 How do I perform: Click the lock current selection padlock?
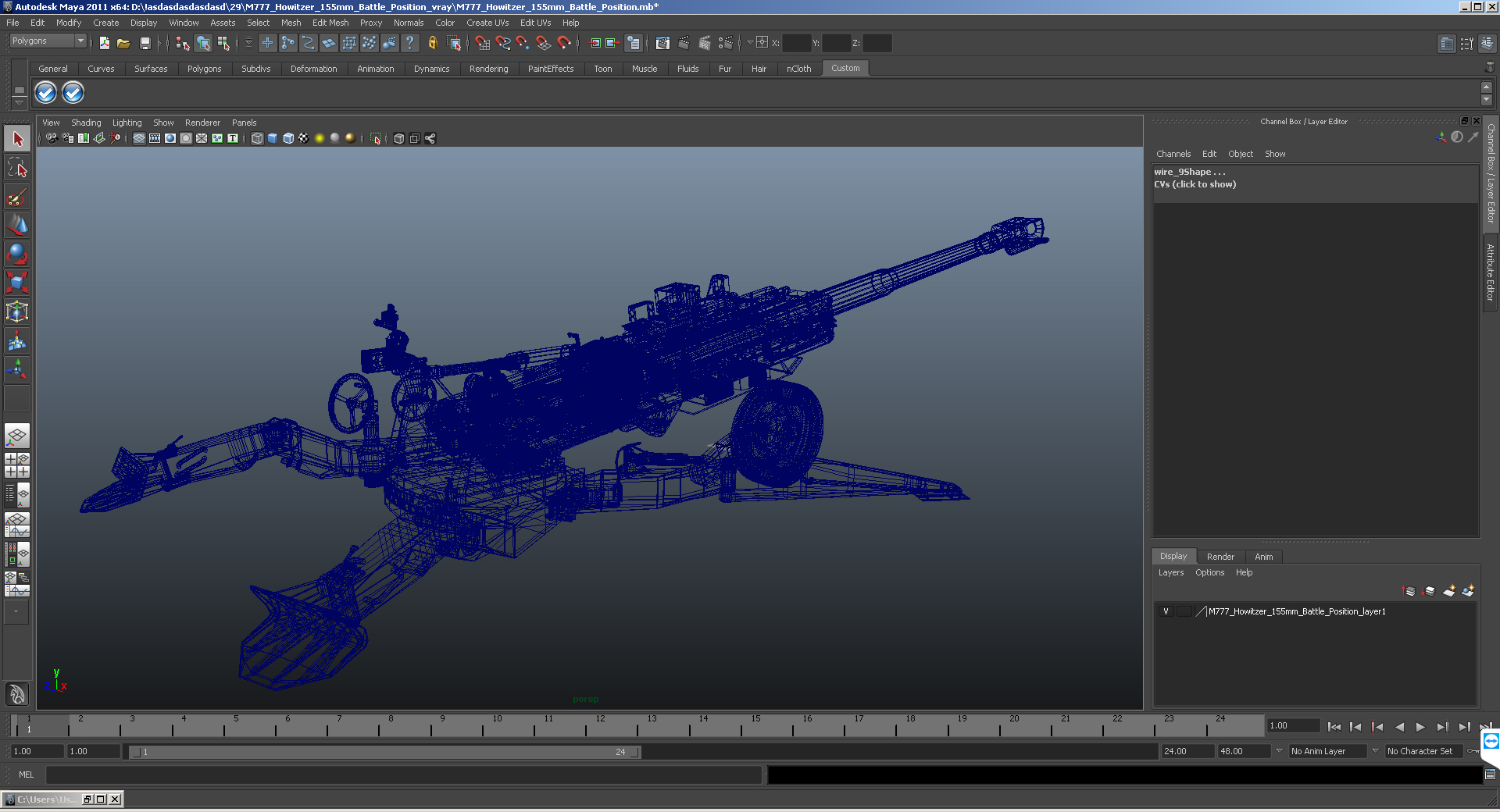[x=432, y=43]
